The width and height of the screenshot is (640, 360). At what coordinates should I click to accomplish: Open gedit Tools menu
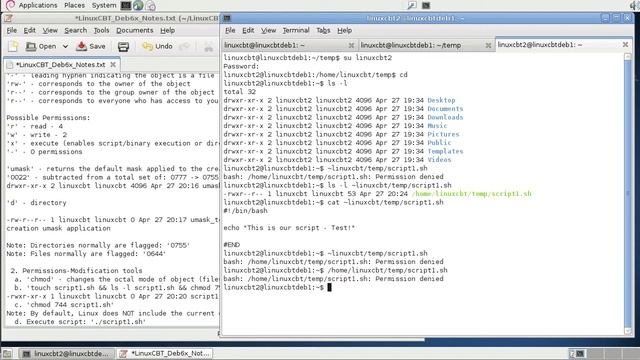pos(101,30)
